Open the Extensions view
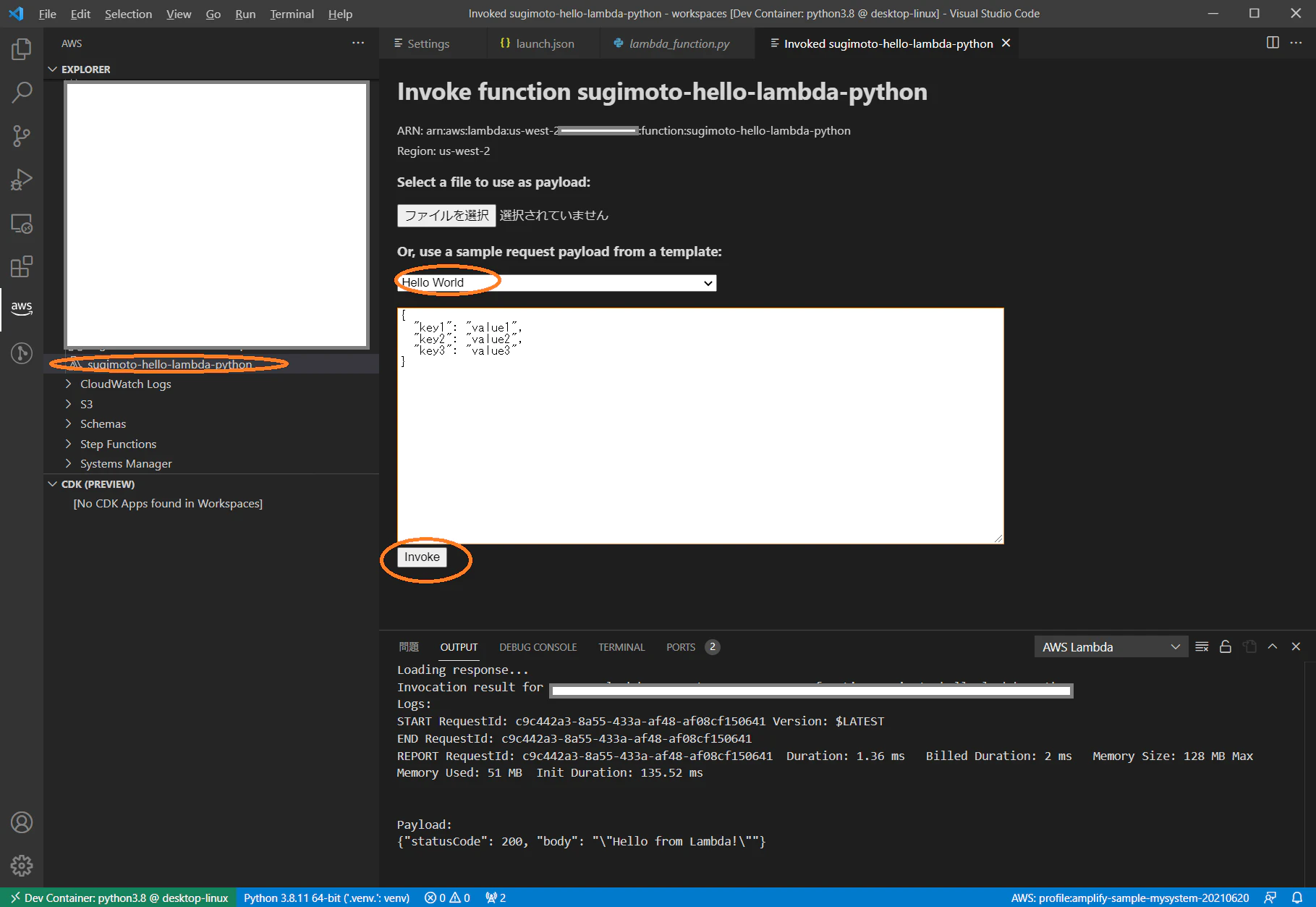This screenshot has width=1316, height=907. 22,267
